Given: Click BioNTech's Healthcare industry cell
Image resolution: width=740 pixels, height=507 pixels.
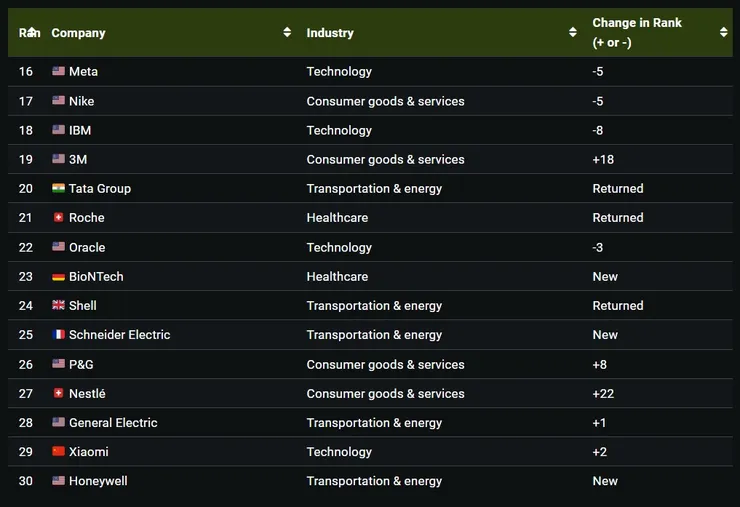Looking at the screenshot, I should tap(337, 277).
